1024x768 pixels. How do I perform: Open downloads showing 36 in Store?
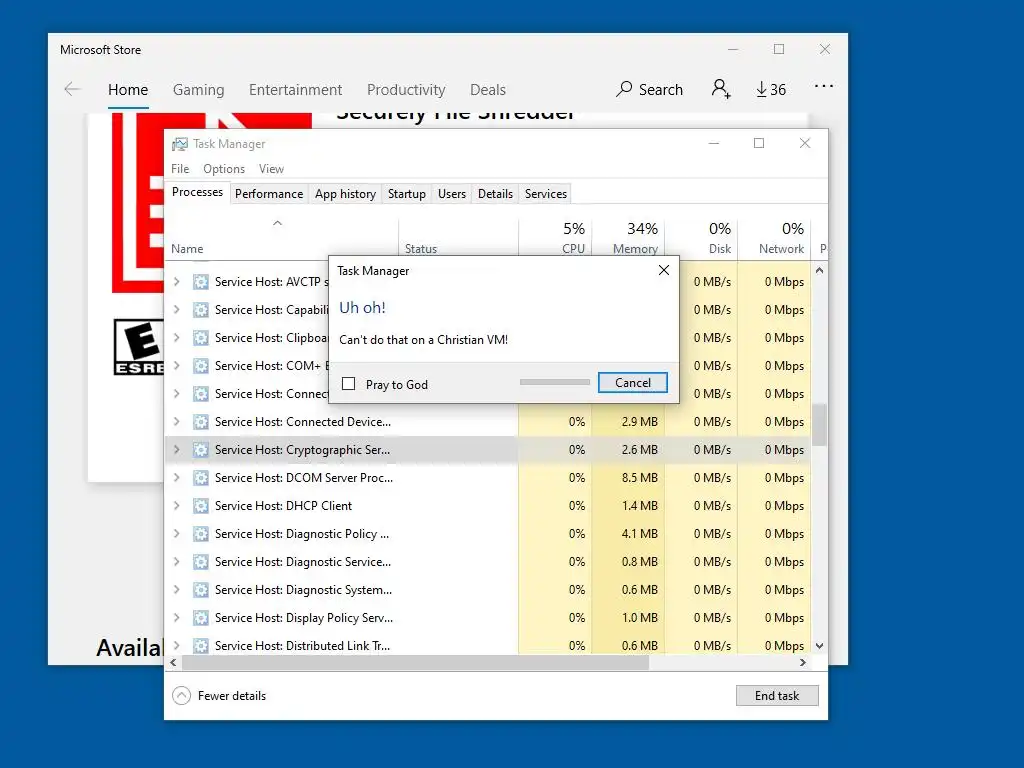[771, 89]
